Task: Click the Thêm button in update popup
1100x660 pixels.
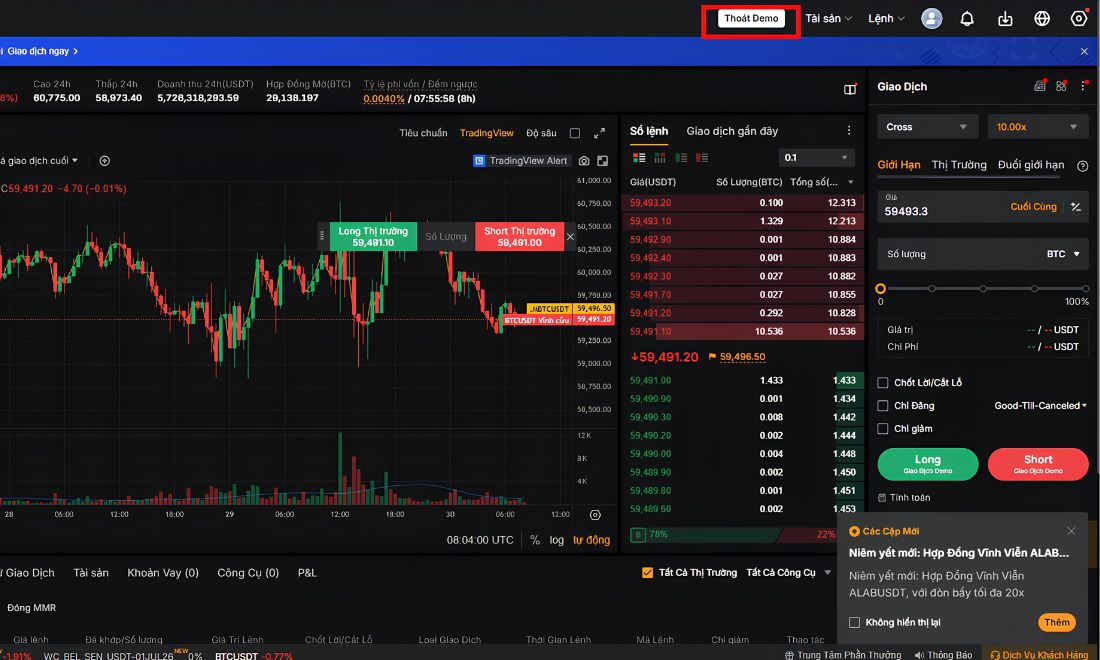Action: [x=1057, y=622]
